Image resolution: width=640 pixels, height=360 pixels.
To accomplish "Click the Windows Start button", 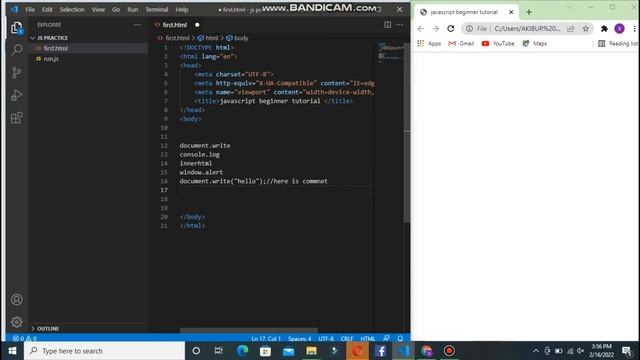I will click(12, 351).
